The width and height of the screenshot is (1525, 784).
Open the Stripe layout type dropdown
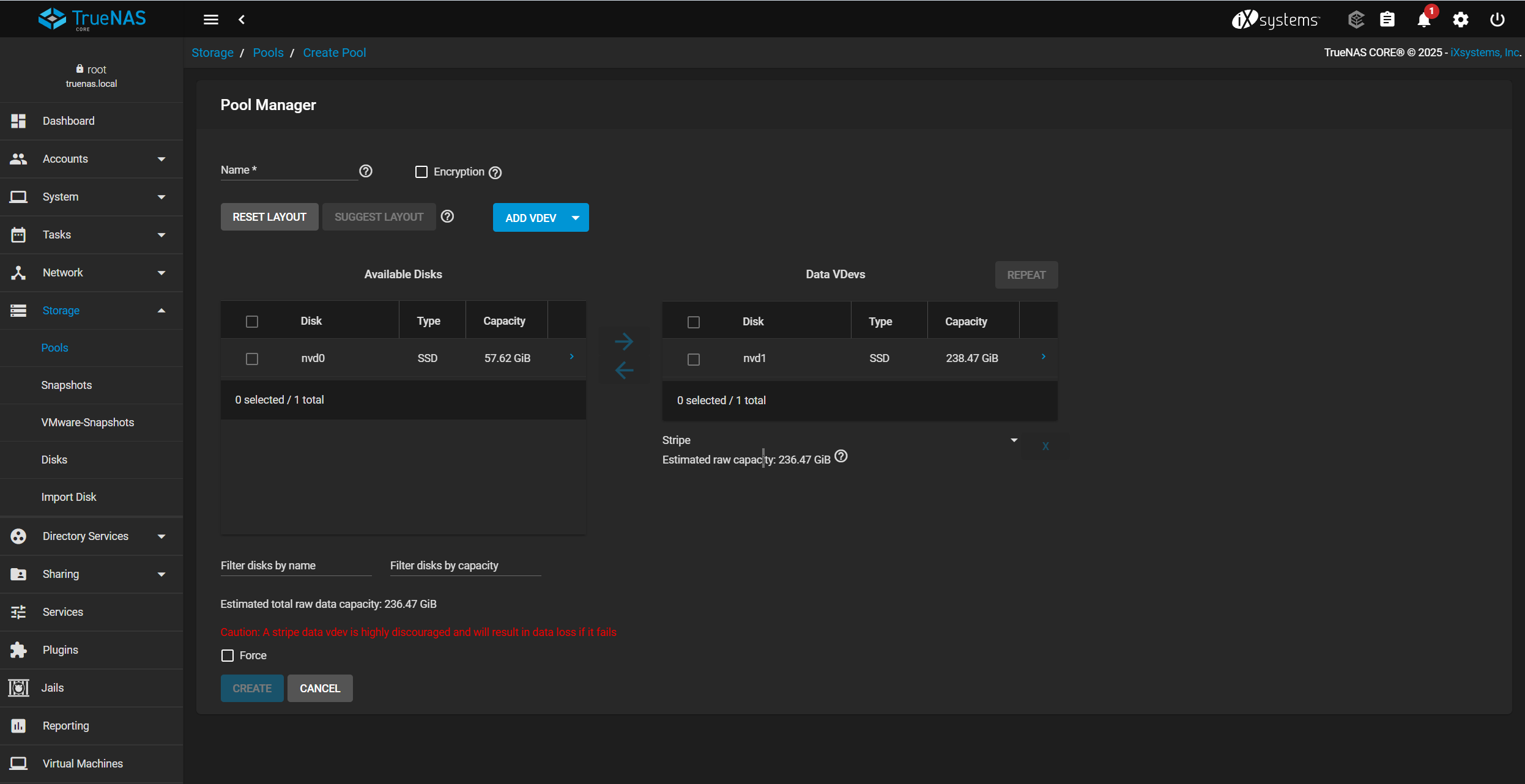pyautogui.click(x=1014, y=440)
